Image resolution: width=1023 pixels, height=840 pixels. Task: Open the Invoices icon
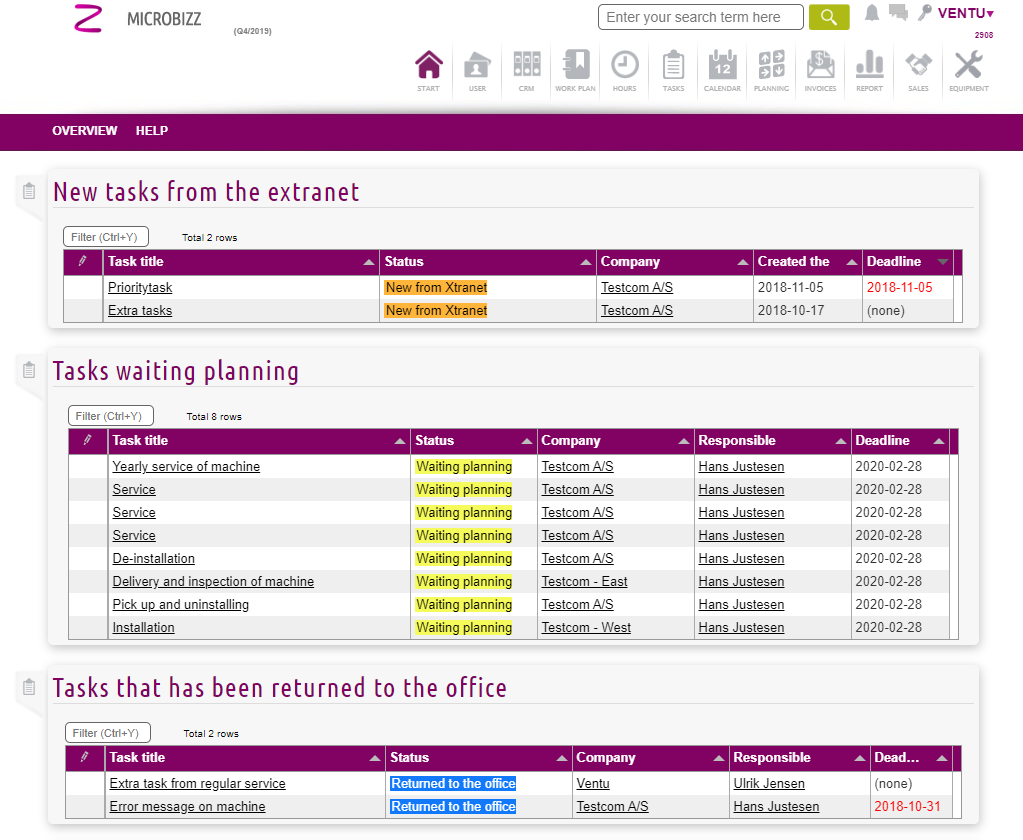tap(820, 67)
